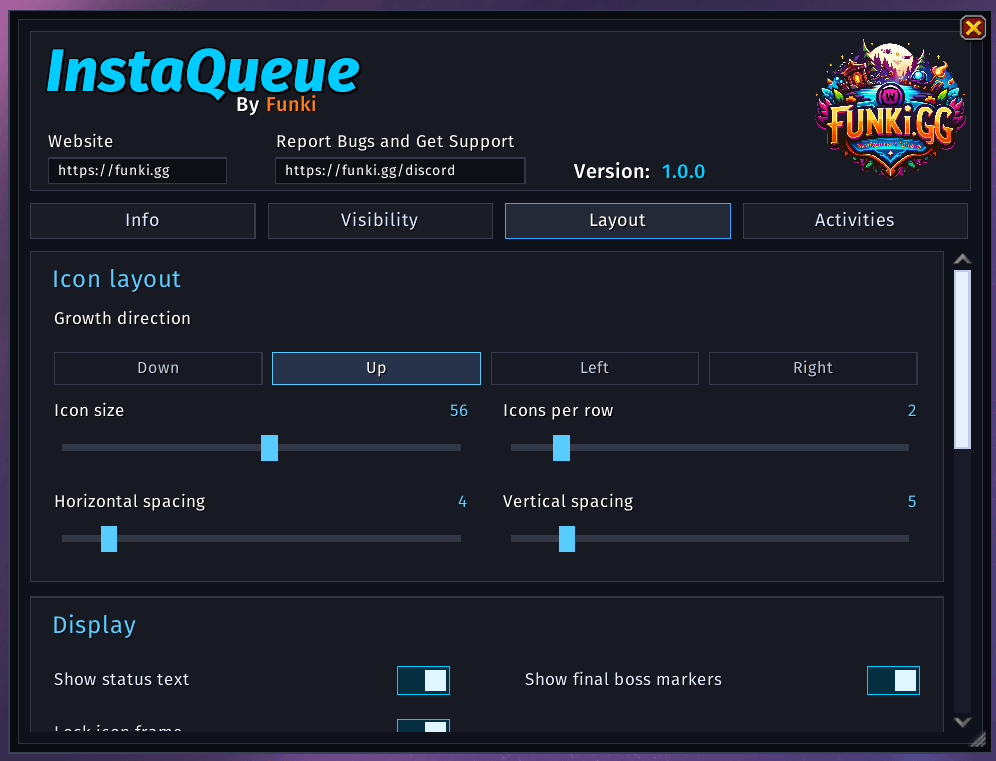This screenshot has width=996, height=761.
Task: Click the Icon size slider handle
Action: click(x=269, y=448)
